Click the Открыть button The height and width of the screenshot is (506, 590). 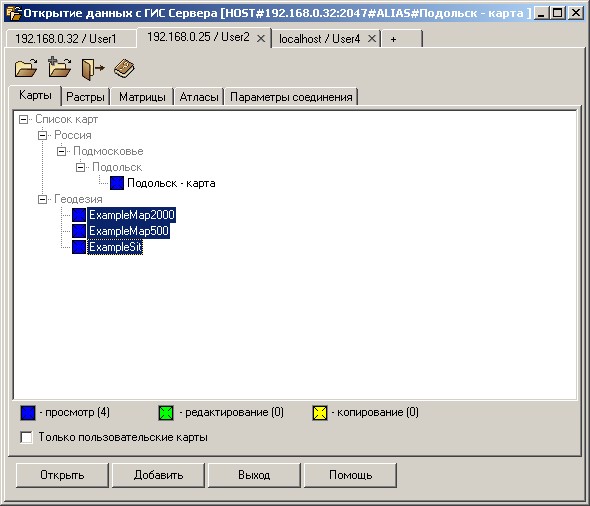click(x=62, y=475)
